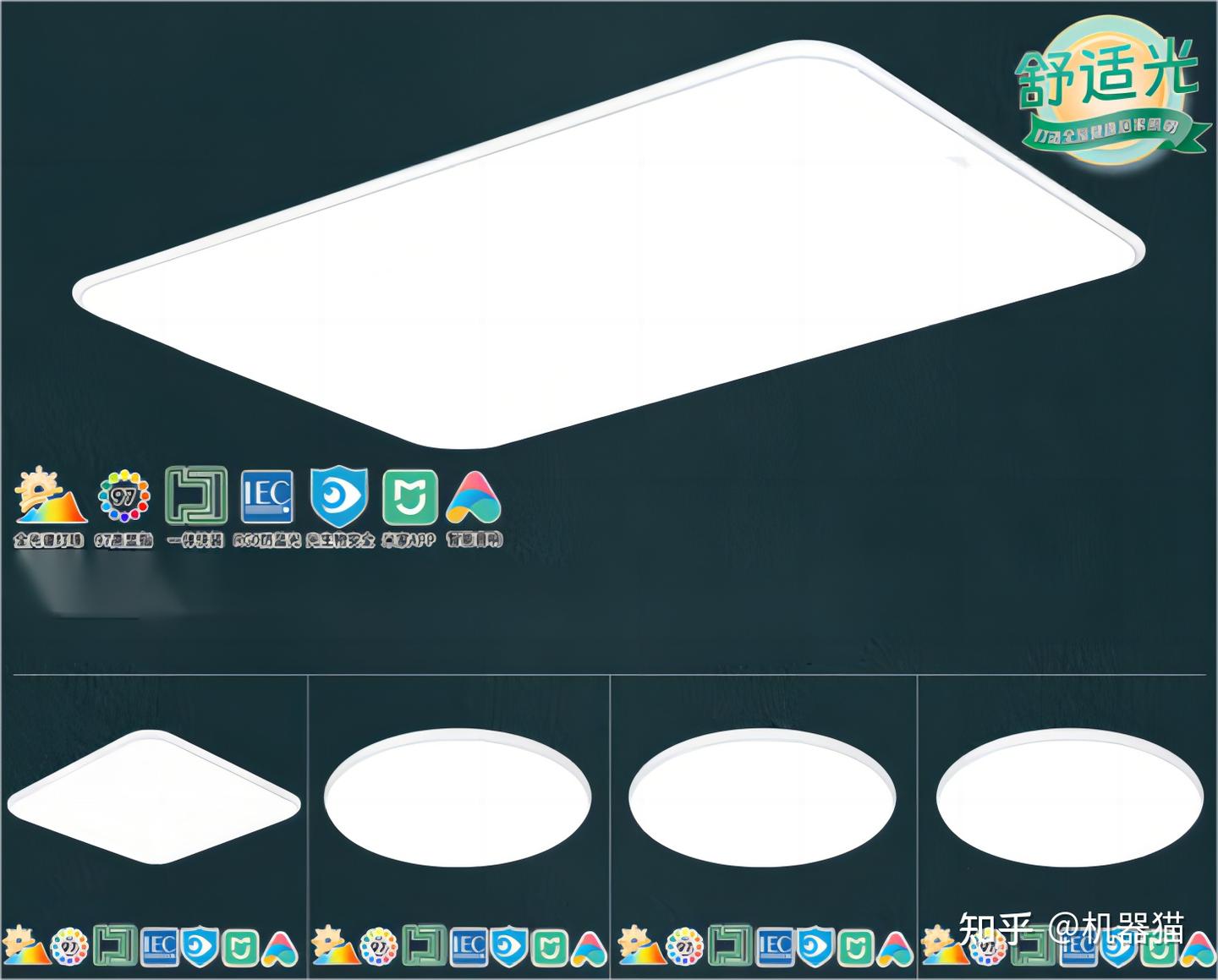
Task: Click the caption under the large green square-maze icon
Action: [x=195, y=540]
